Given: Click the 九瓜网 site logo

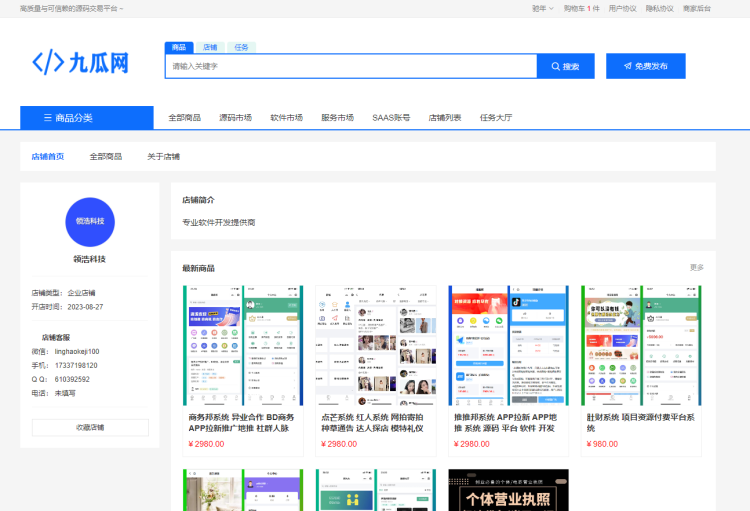Looking at the screenshot, I should click(x=81, y=63).
